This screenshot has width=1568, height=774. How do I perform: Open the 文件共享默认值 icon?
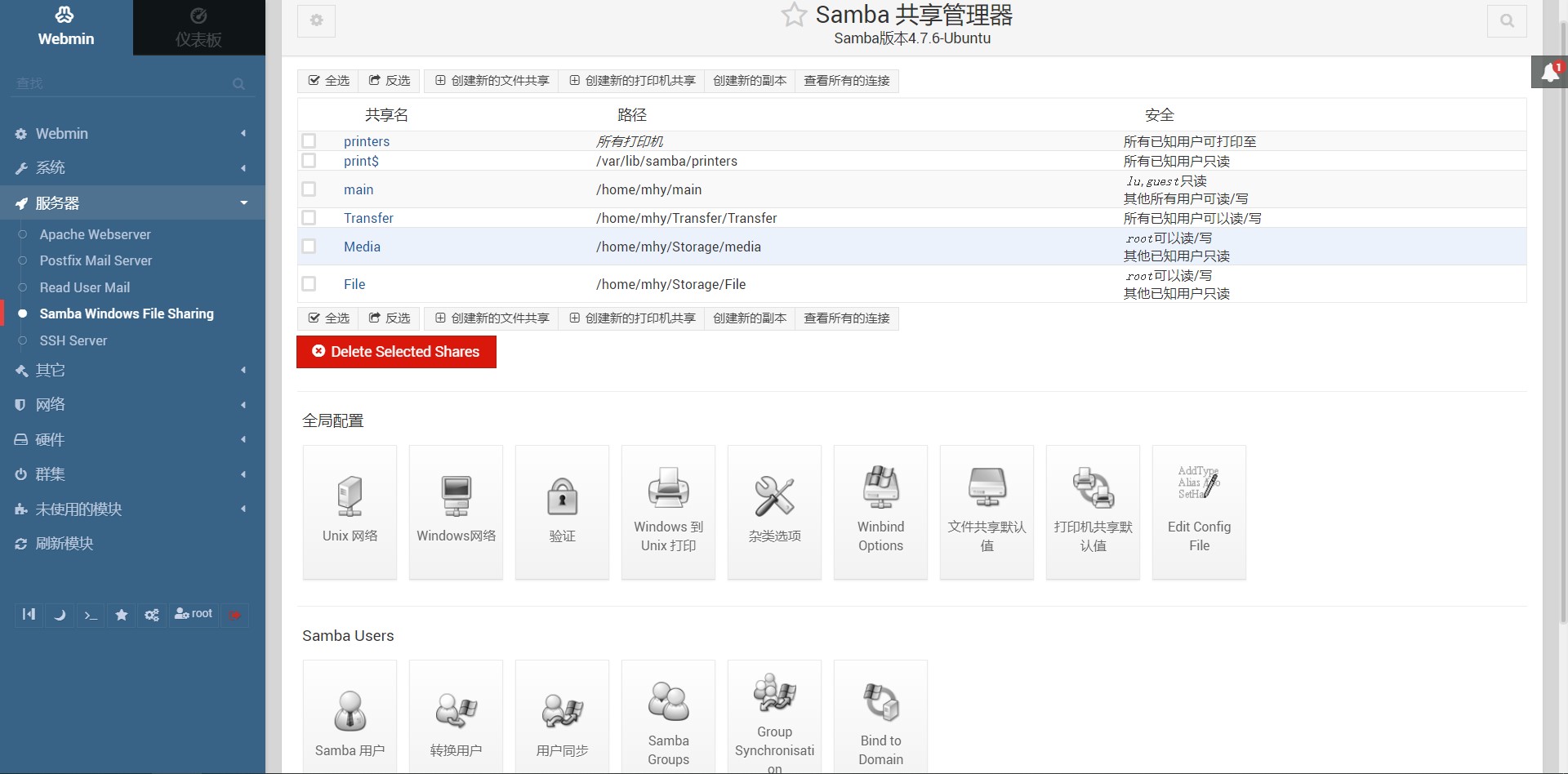(x=987, y=512)
